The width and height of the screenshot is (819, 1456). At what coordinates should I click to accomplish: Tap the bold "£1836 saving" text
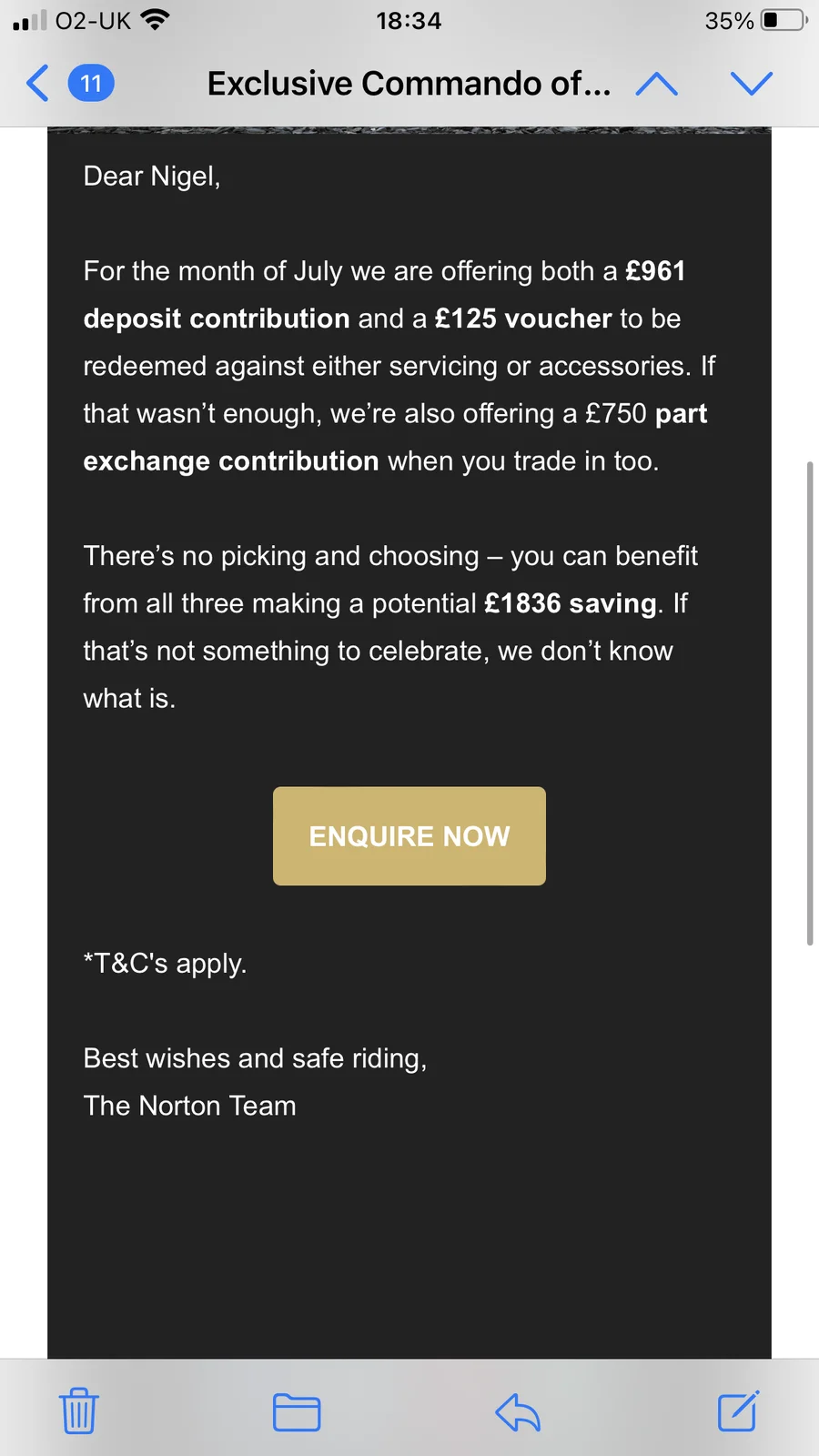[570, 603]
